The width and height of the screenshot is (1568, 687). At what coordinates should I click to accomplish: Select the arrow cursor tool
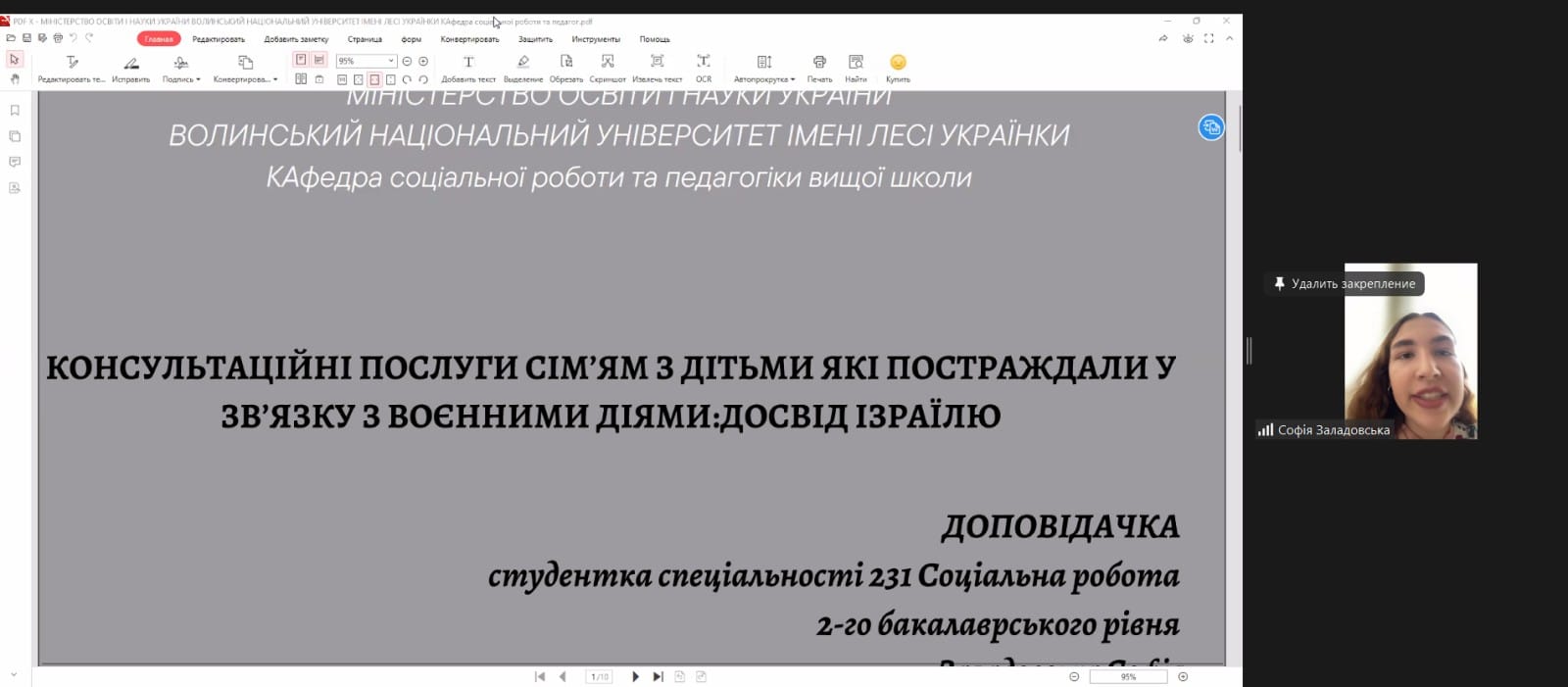(x=14, y=60)
